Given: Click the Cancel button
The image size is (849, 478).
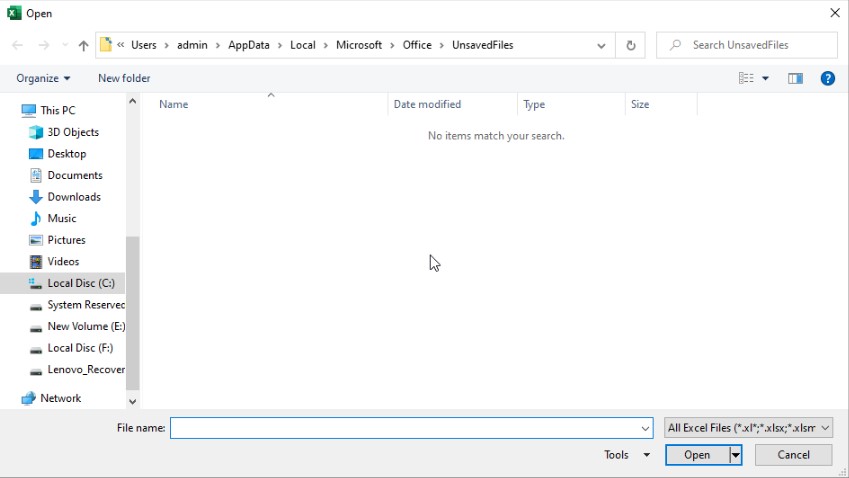Looking at the screenshot, I should coord(793,455).
